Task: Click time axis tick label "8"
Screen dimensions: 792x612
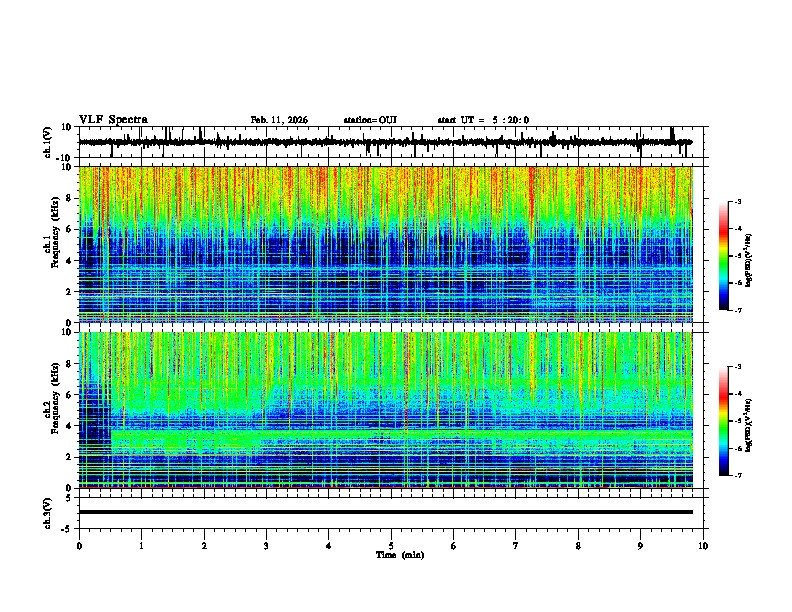Action: coord(578,546)
